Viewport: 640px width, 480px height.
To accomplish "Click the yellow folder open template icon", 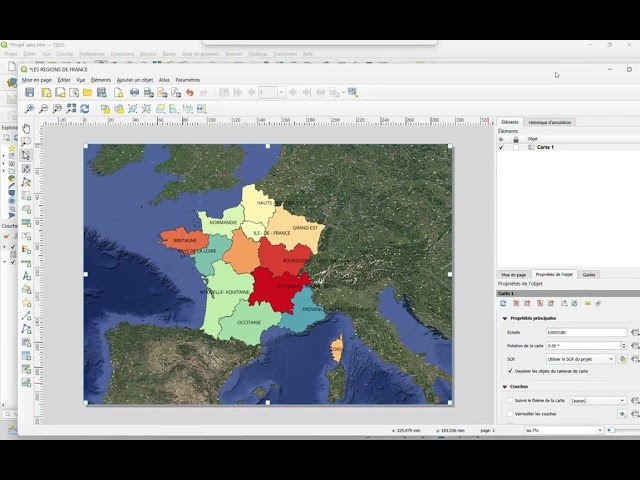I will 87,92.
